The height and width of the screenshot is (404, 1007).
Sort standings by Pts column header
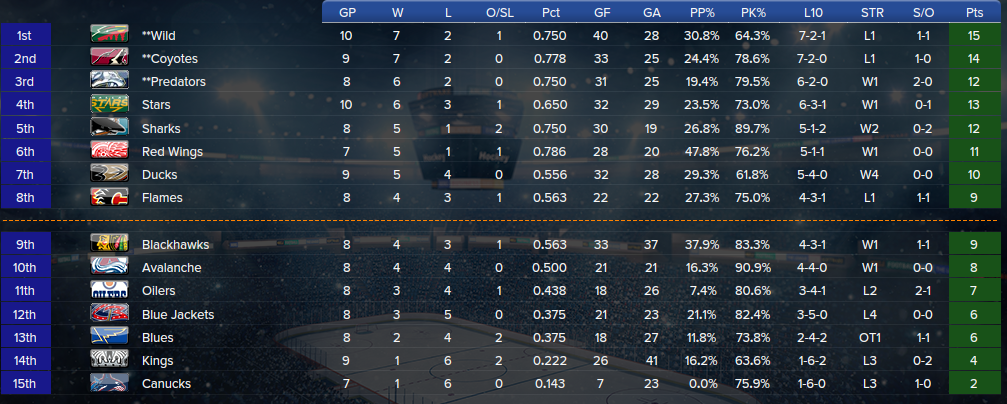tap(974, 12)
